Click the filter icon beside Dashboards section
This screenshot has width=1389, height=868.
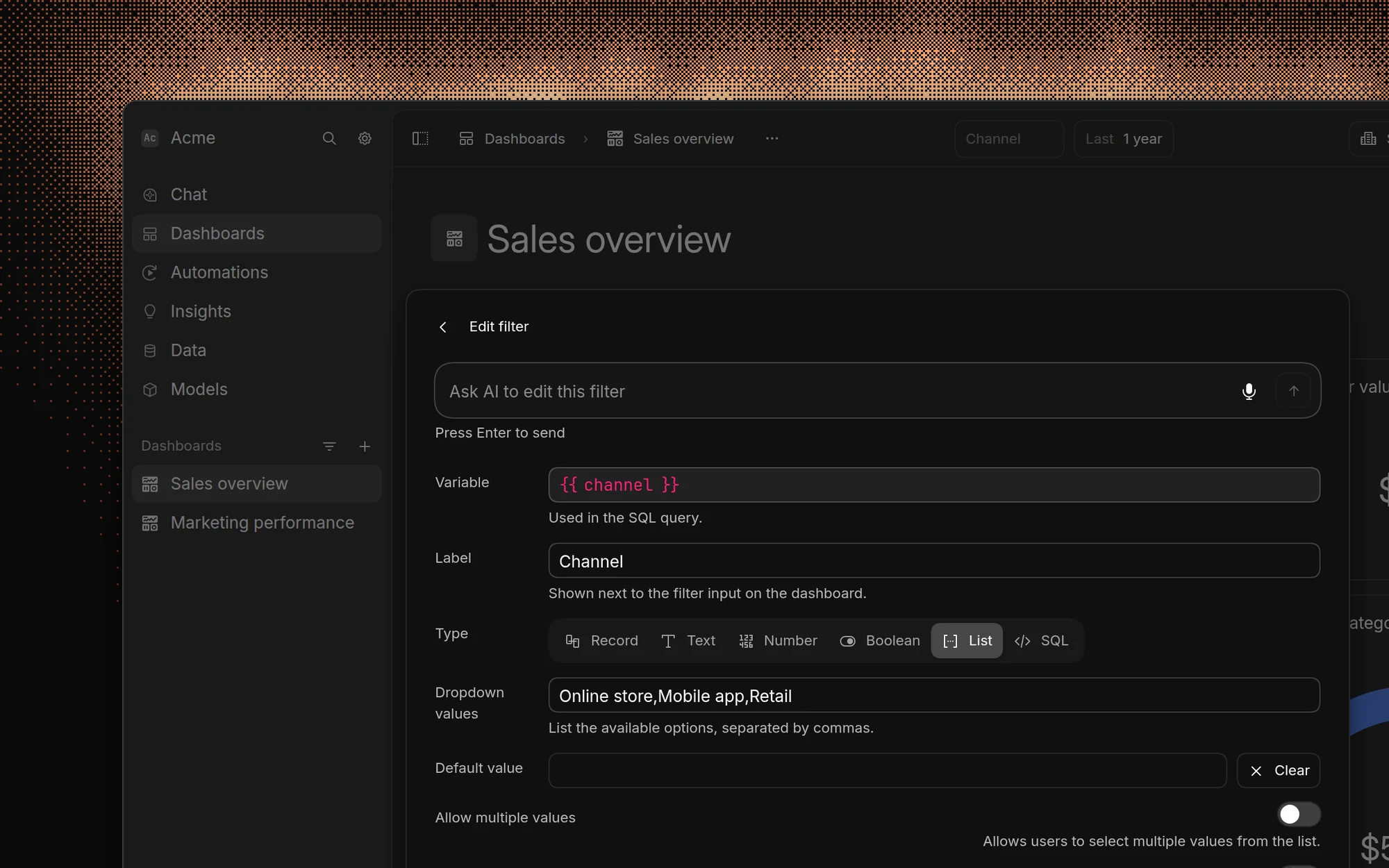pyautogui.click(x=329, y=446)
